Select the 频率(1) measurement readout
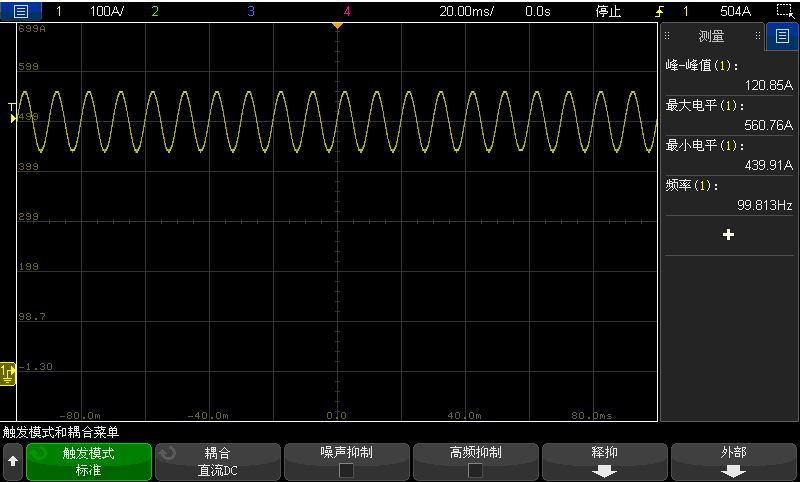 click(x=728, y=195)
